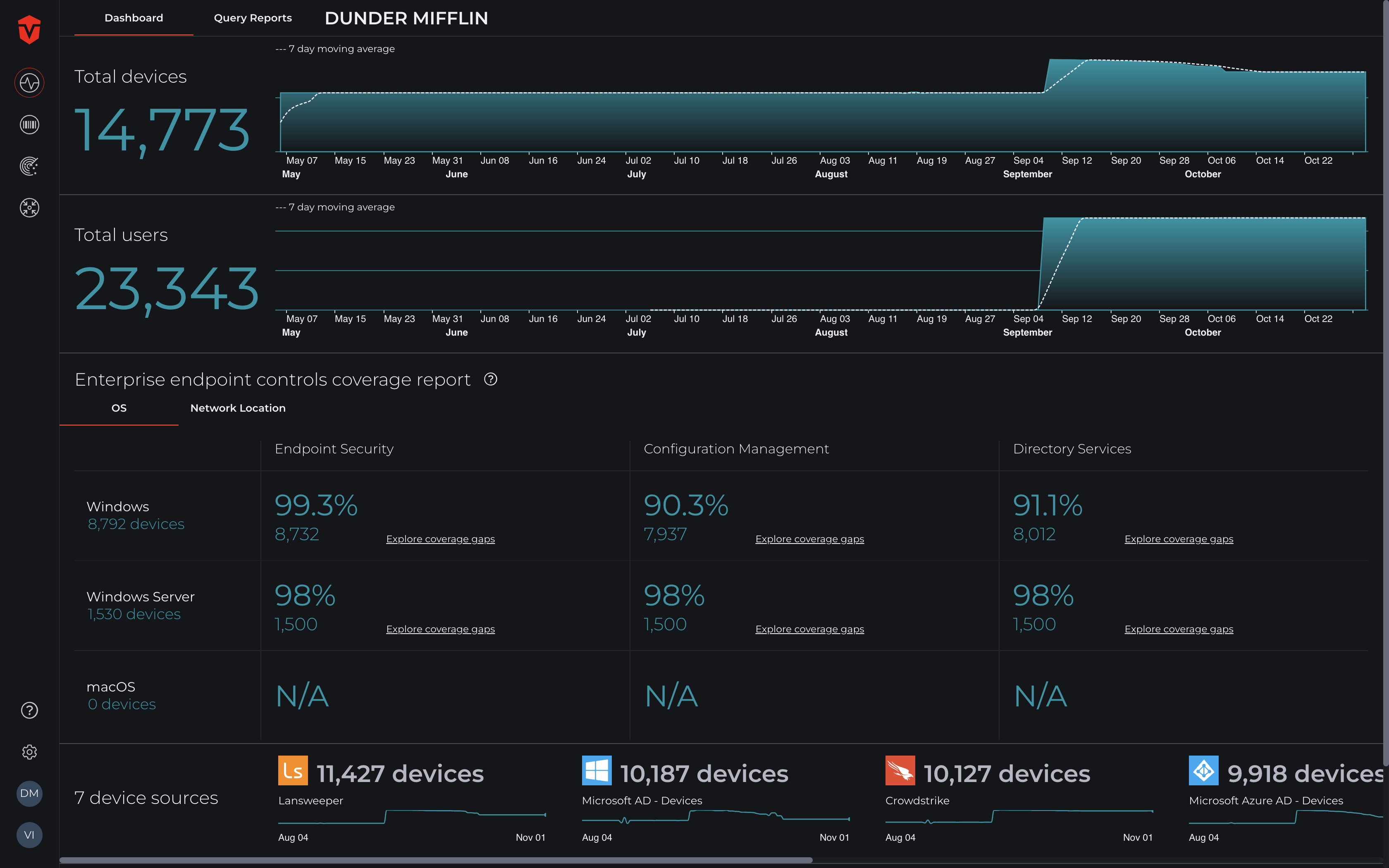Click the Microsoft Azure AD logo
The image size is (1389, 868).
1204,770
